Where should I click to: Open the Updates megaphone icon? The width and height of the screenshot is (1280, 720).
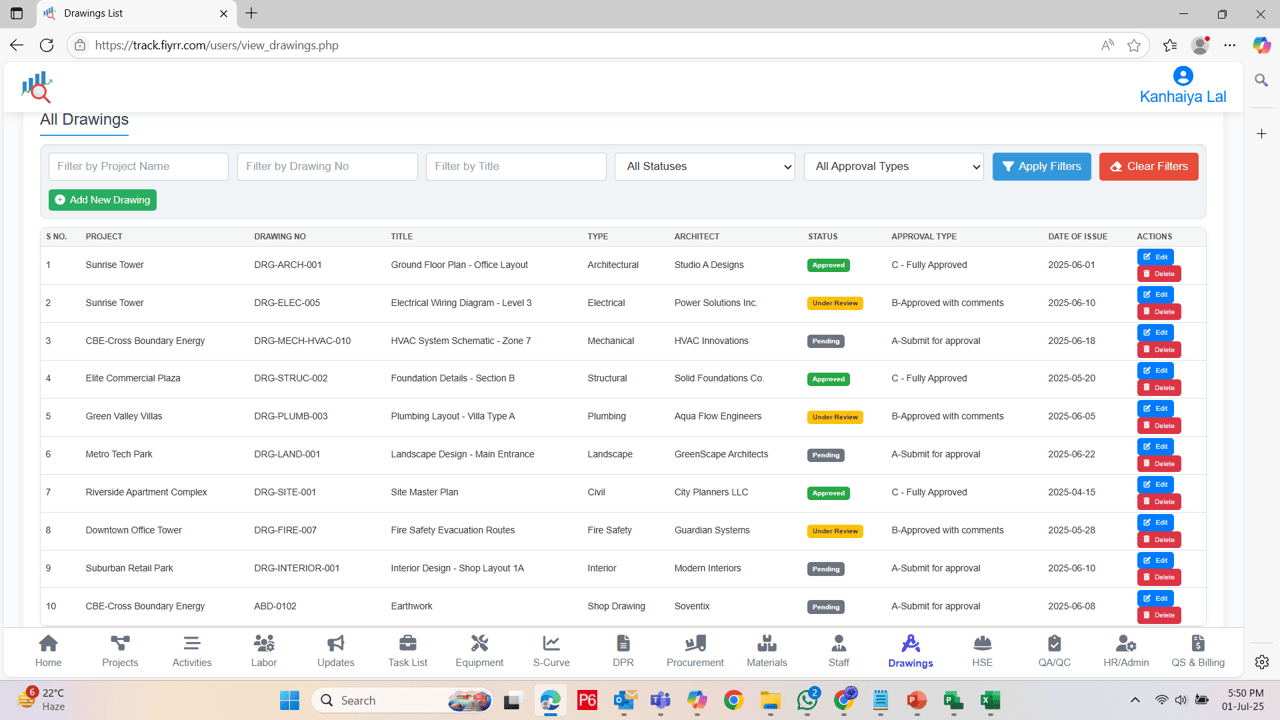click(335, 650)
